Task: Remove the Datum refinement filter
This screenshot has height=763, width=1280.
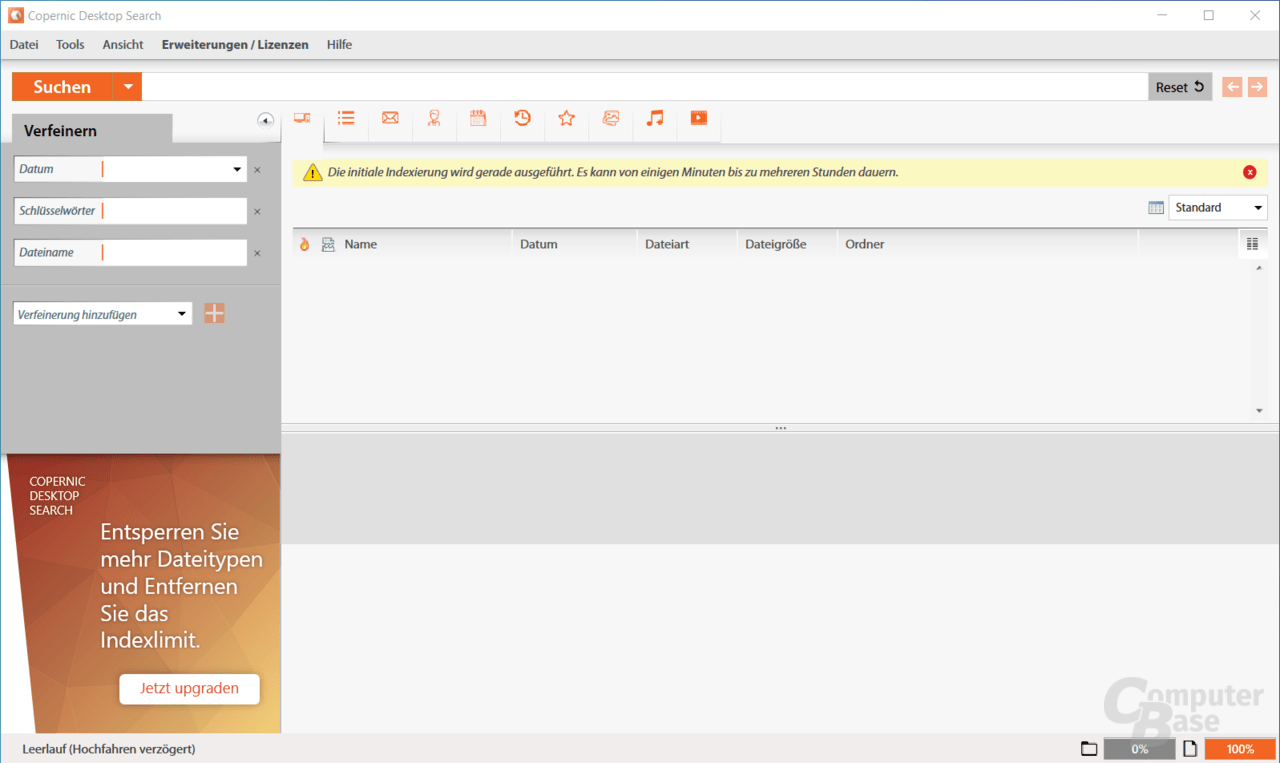Action: (257, 170)
